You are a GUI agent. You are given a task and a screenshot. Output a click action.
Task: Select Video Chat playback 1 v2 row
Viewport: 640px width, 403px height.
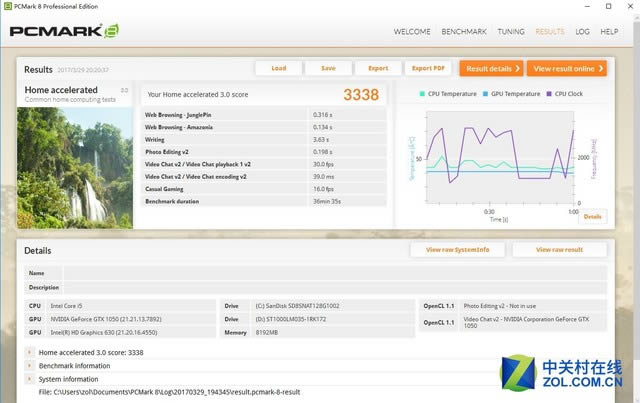click(264, 164)
